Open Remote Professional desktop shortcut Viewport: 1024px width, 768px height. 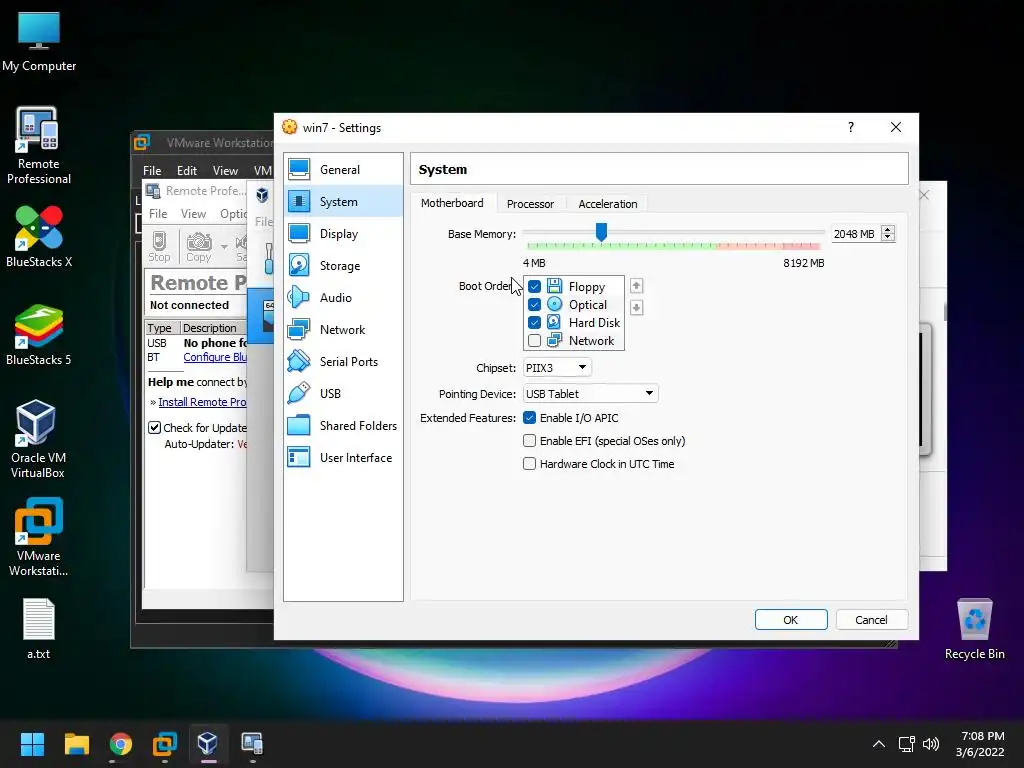[x=39, y=146]
